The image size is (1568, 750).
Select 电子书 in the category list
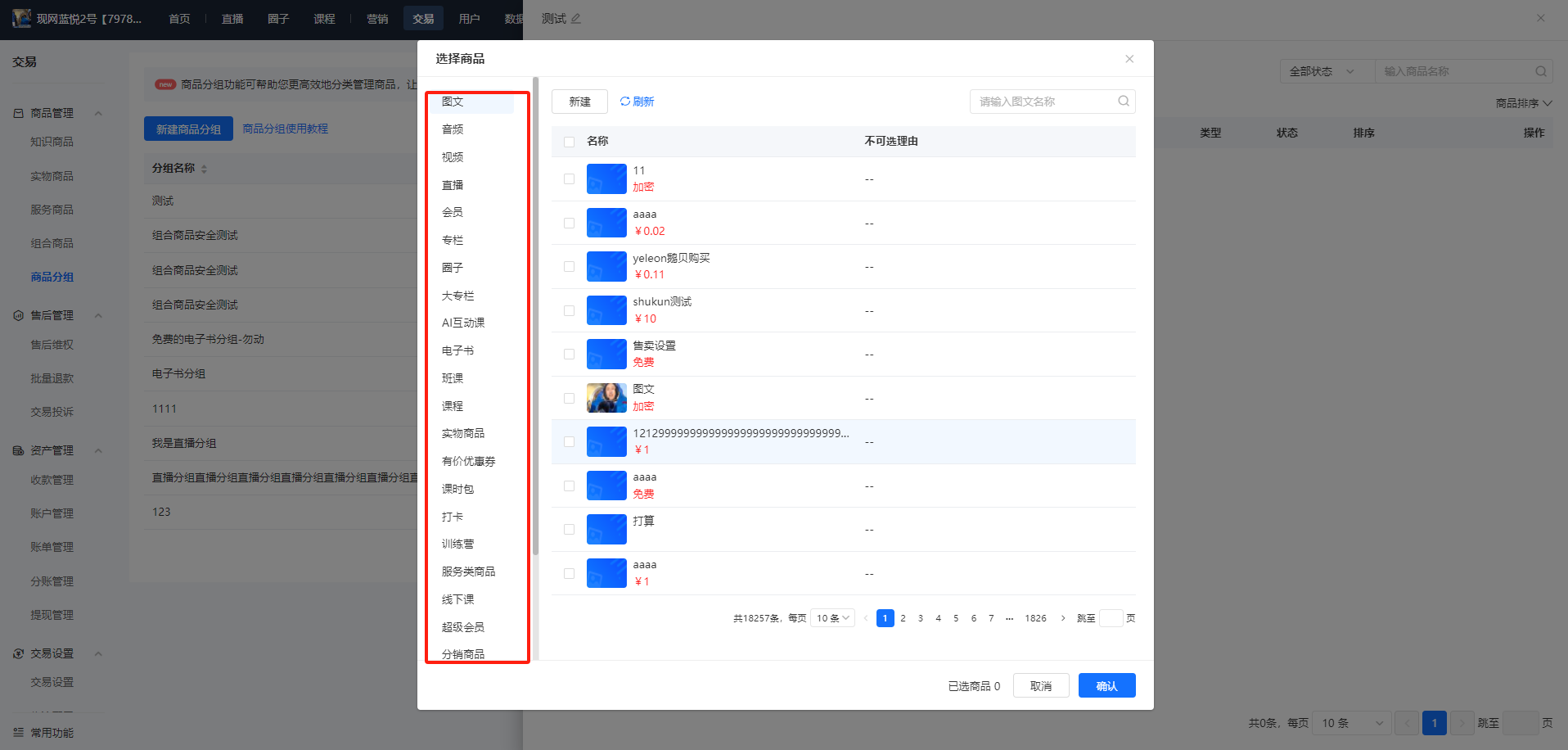pos(457,350)
